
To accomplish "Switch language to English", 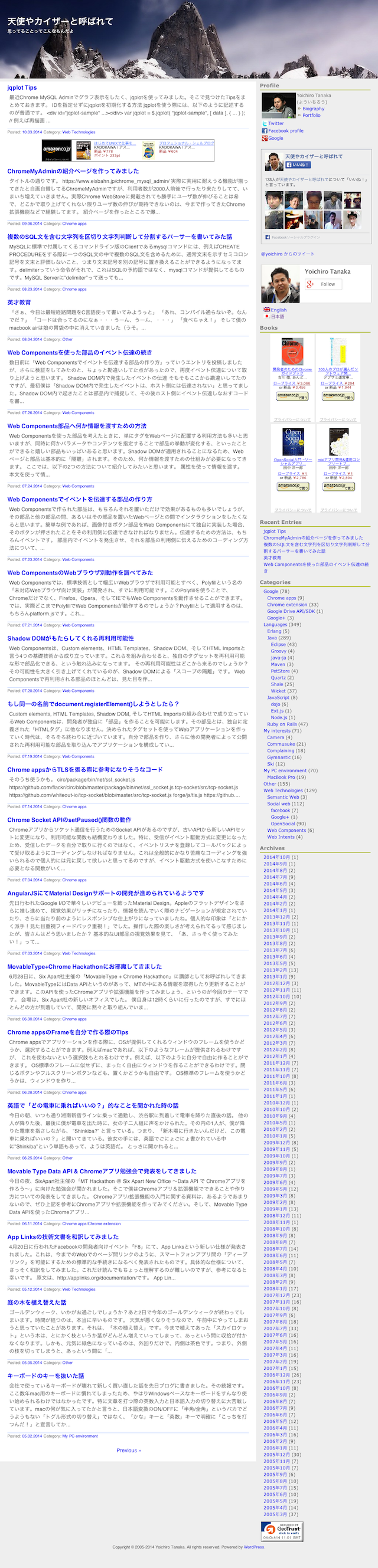I will 279,310.
